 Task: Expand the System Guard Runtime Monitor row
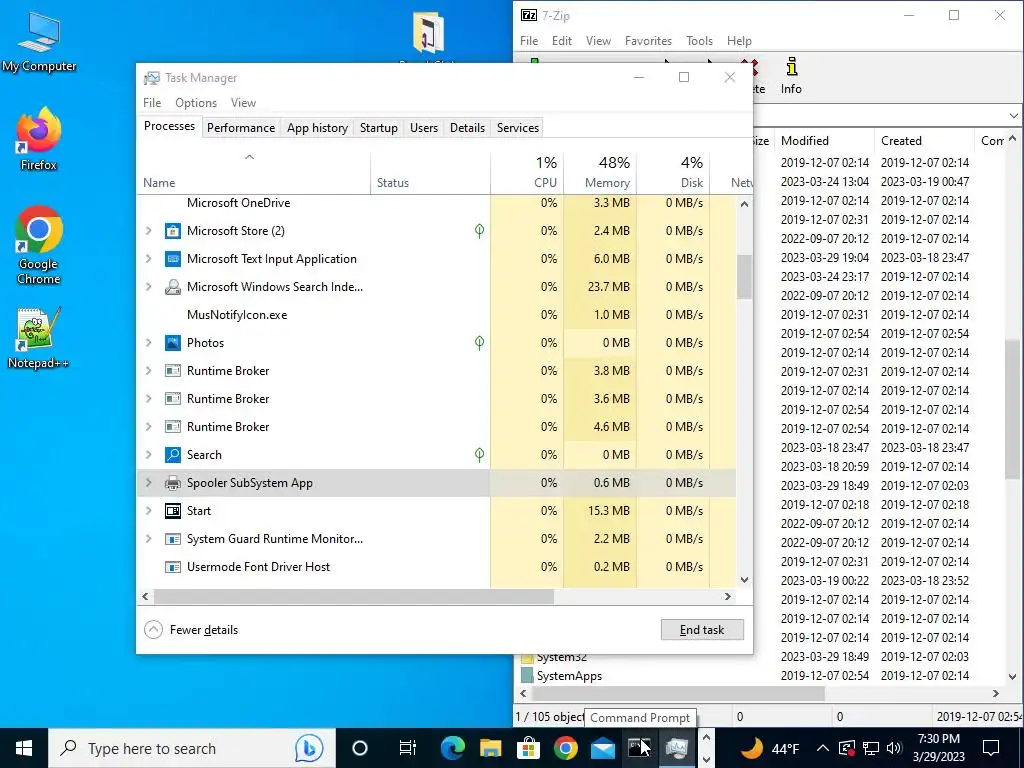coord(149,539)
